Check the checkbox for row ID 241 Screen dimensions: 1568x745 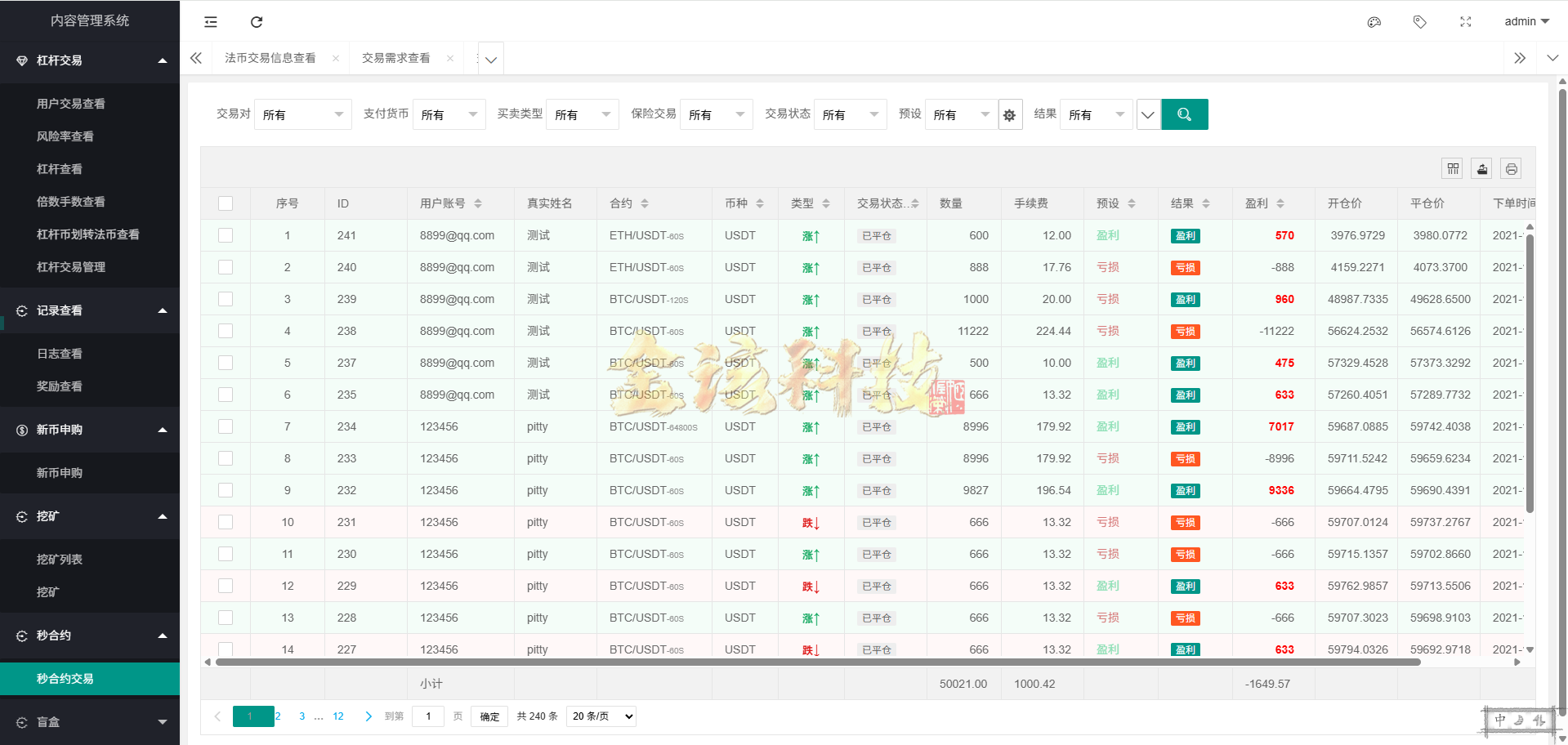point(226,235)
